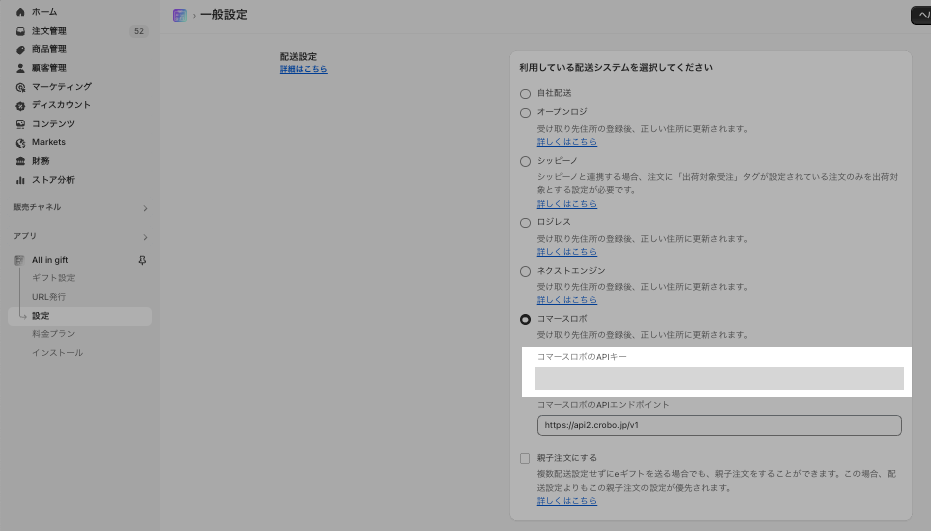Choose the ネクストエンジン radio option
931x531 pixels.
pyautogui.click(x=525, y=271)
